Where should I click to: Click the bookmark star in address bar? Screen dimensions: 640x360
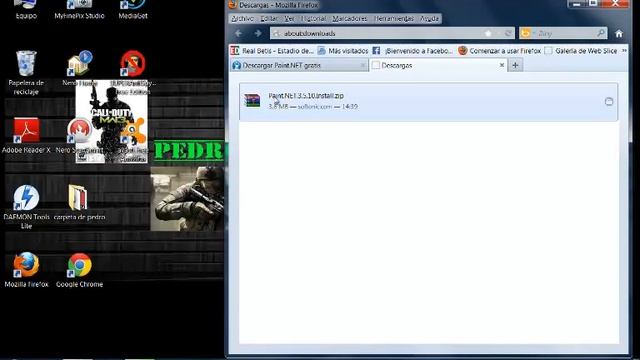click(x=488, y=33)
